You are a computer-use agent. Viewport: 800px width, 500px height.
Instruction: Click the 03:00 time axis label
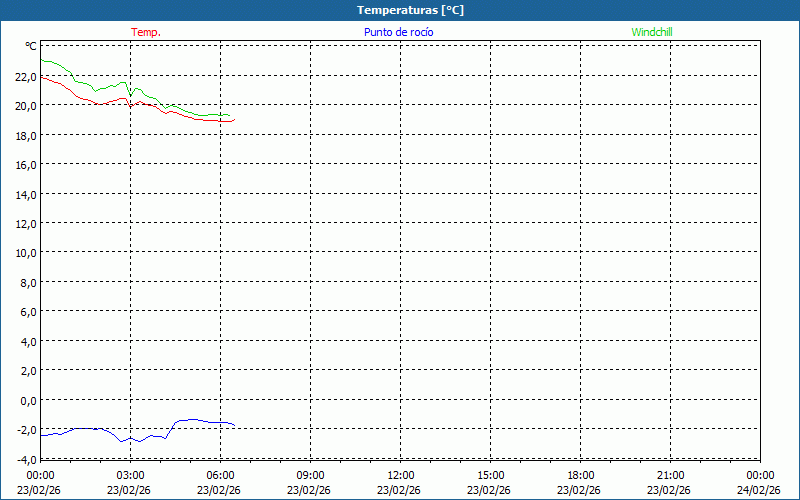(130, 475)
